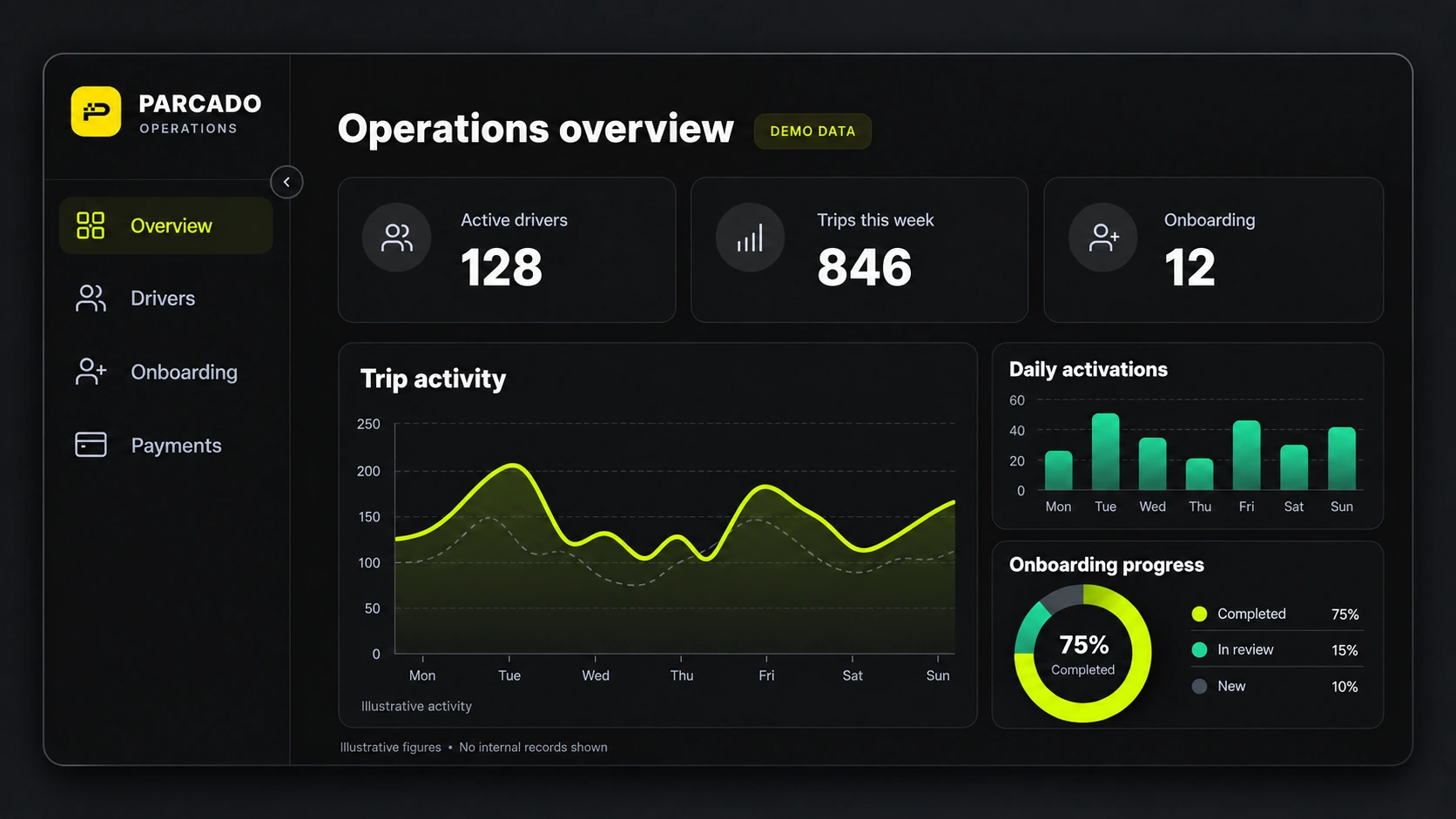Screen dimensions: 1456x819
Task: Click the Tue bar in Daily activations
Action: (x=1105, y=452)
